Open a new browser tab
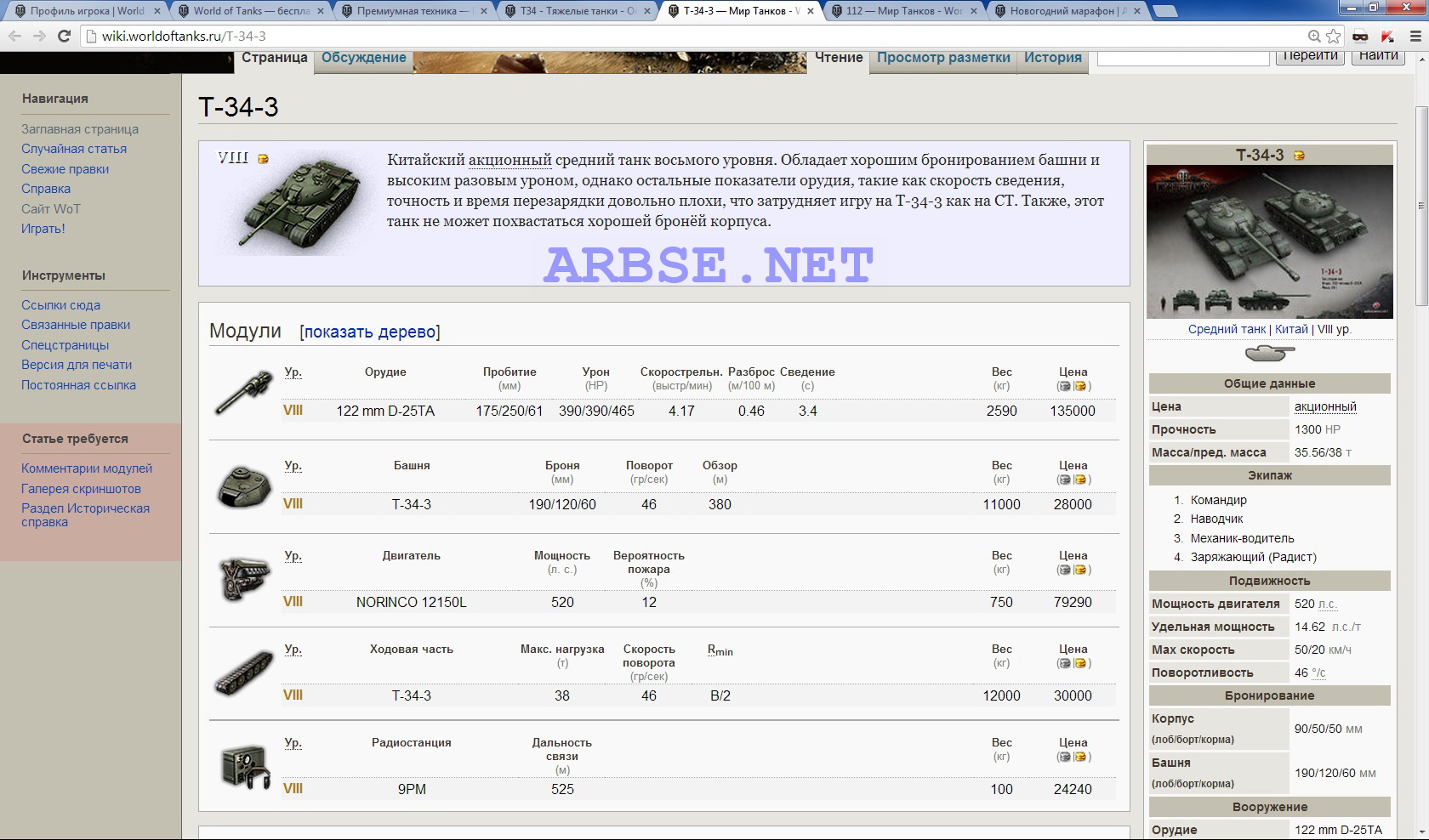Image resolution: width=1429 pixels, height=840 pixels. (x=1164, y=11)
